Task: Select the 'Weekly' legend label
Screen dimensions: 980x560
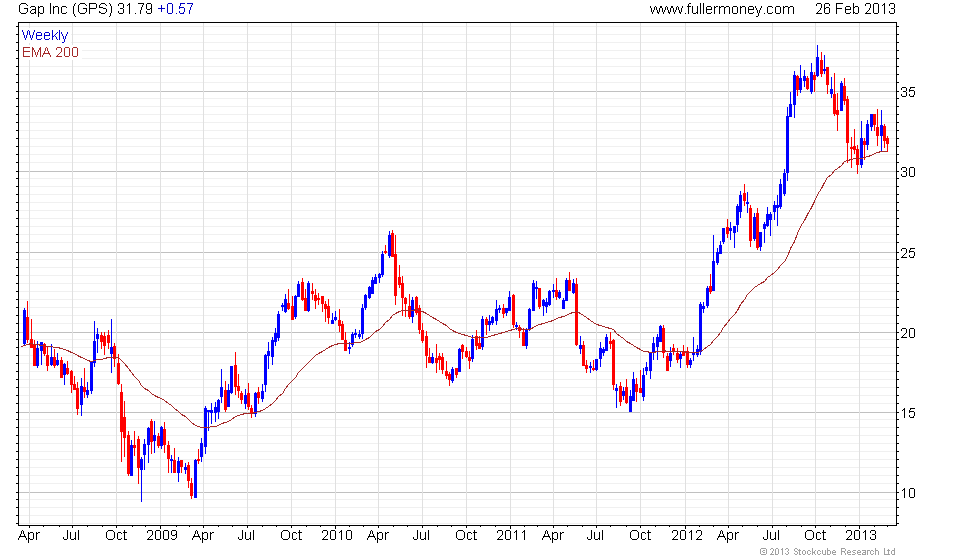Action: click(45, 36)
